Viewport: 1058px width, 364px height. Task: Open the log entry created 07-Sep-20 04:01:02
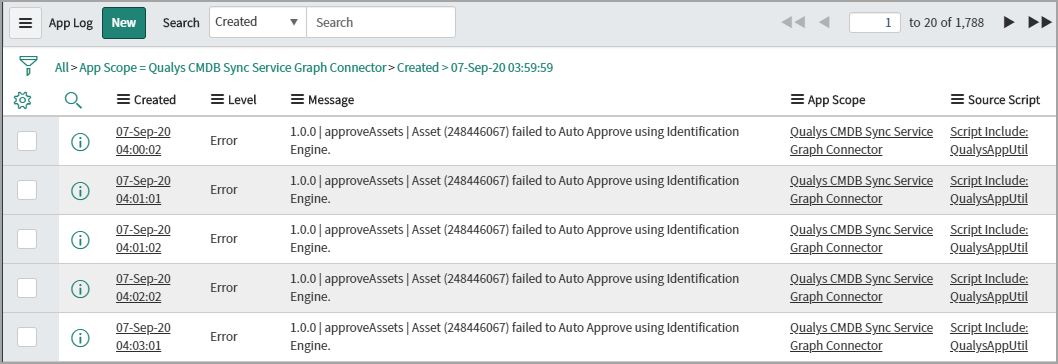[x=143, y=238]
